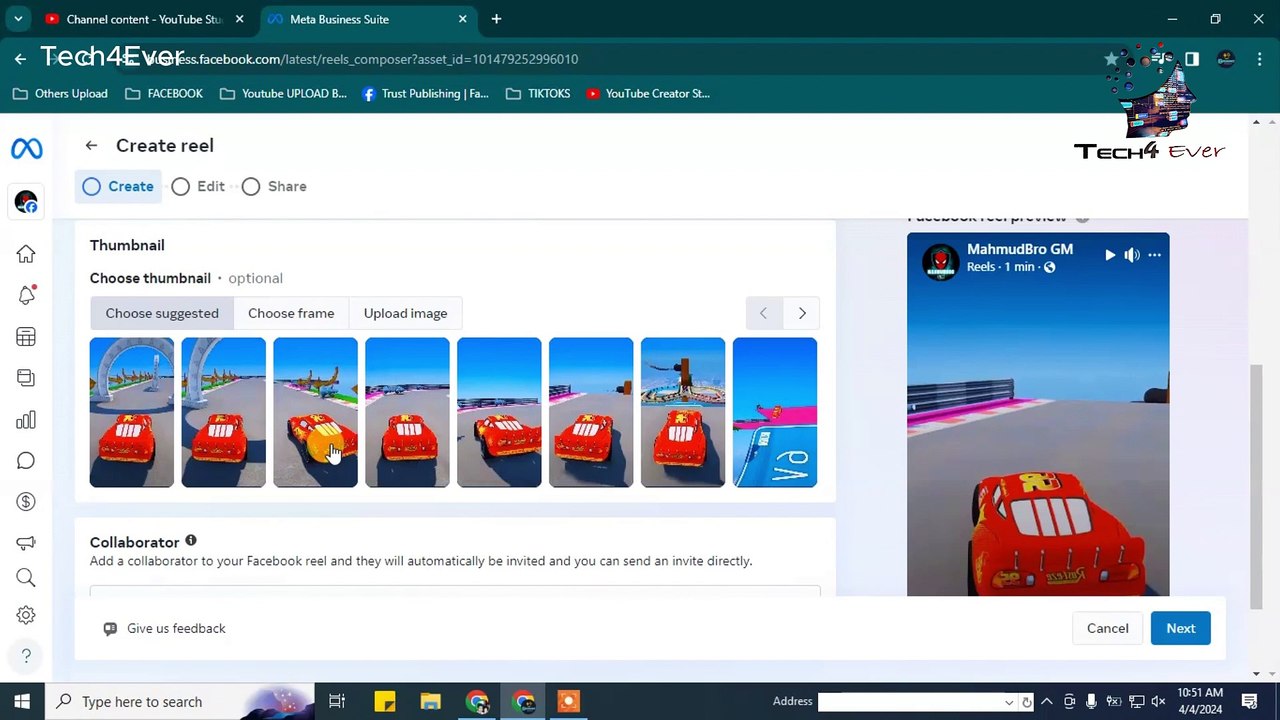This screenshot has width=1280, height=720.
Task: Select the first suggested thumbnail
Action: click(x=132, y=413)
